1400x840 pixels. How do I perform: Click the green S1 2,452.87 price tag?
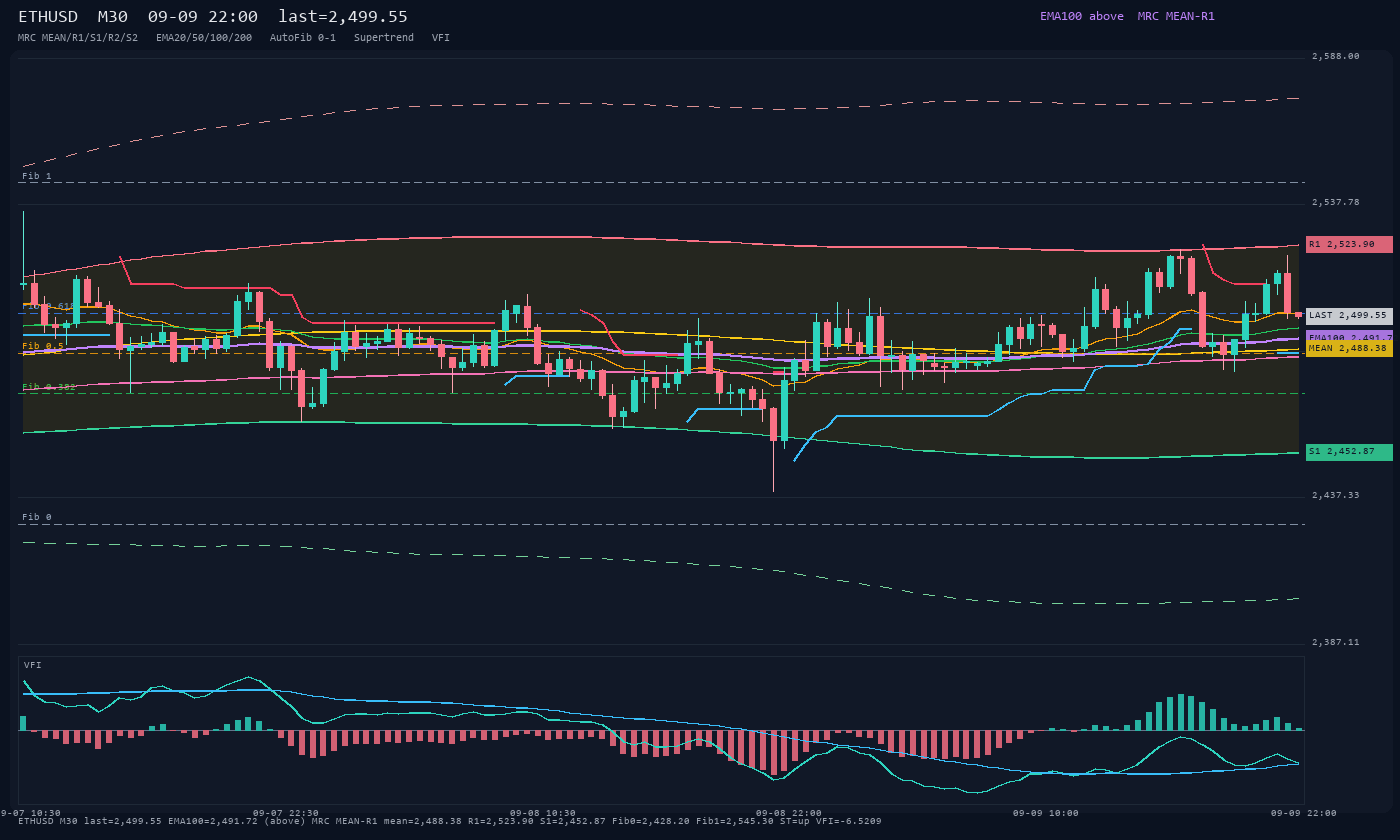point(1349,452)
